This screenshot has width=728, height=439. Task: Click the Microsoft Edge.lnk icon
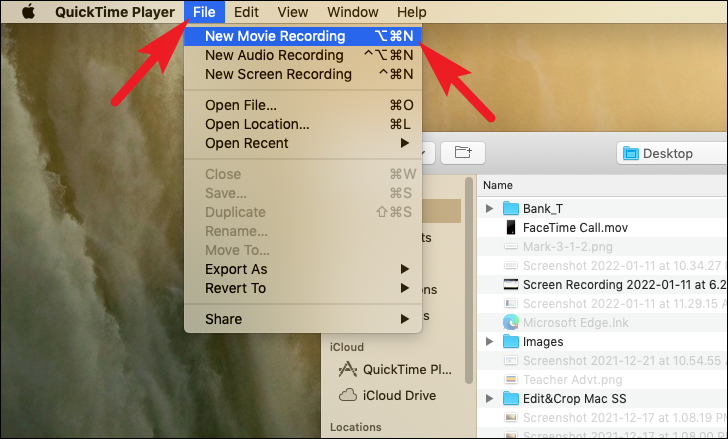[x=511, y=322]
